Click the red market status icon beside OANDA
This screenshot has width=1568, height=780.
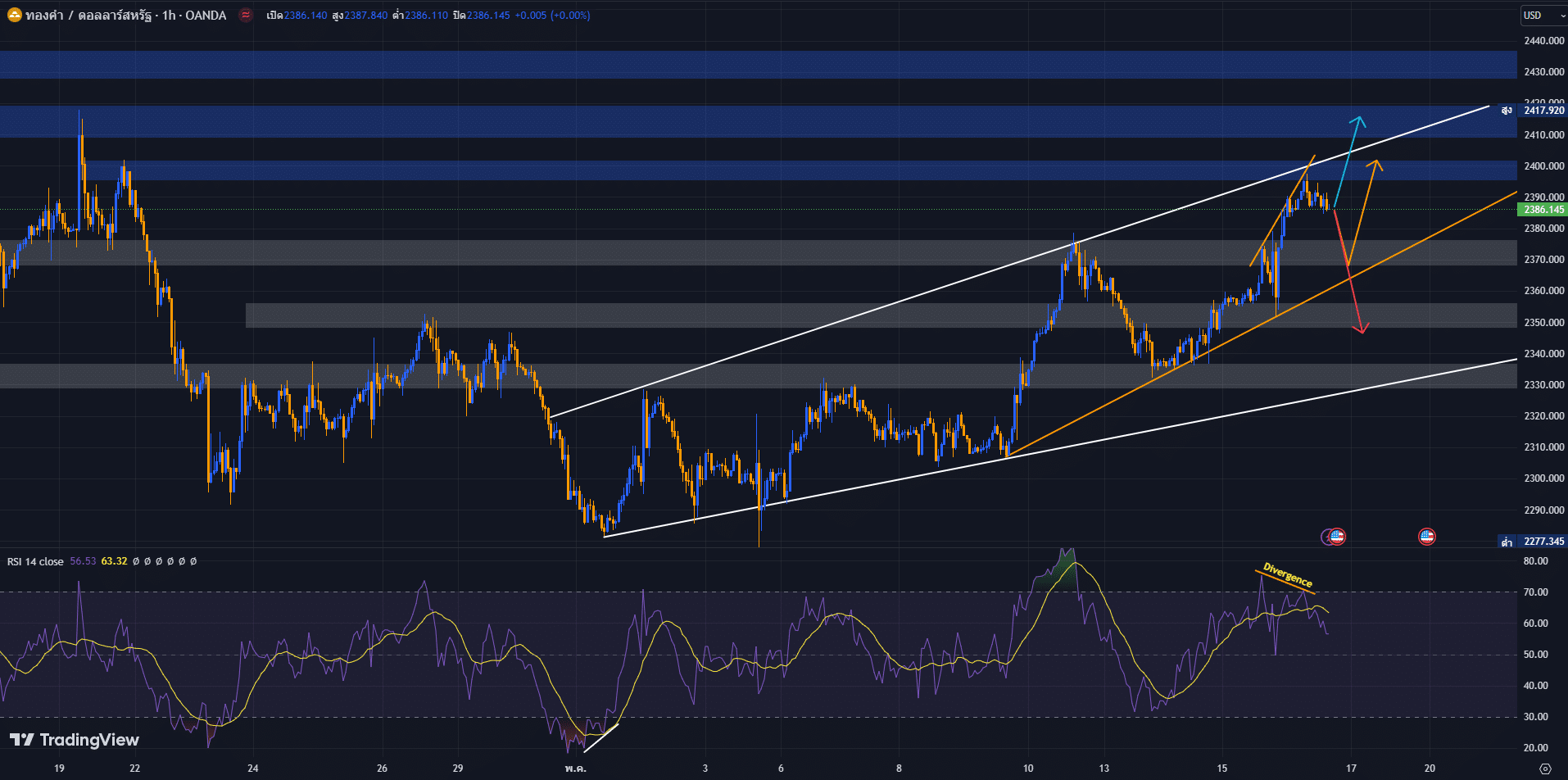click(x=245, y=15)
